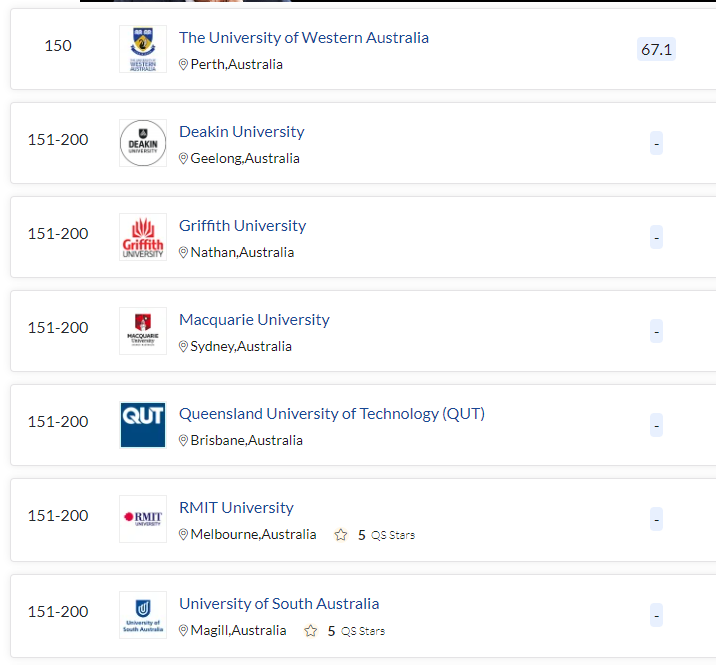
Task: Click the score dash badge for RMIT University
Action: (x=656, y=519)
